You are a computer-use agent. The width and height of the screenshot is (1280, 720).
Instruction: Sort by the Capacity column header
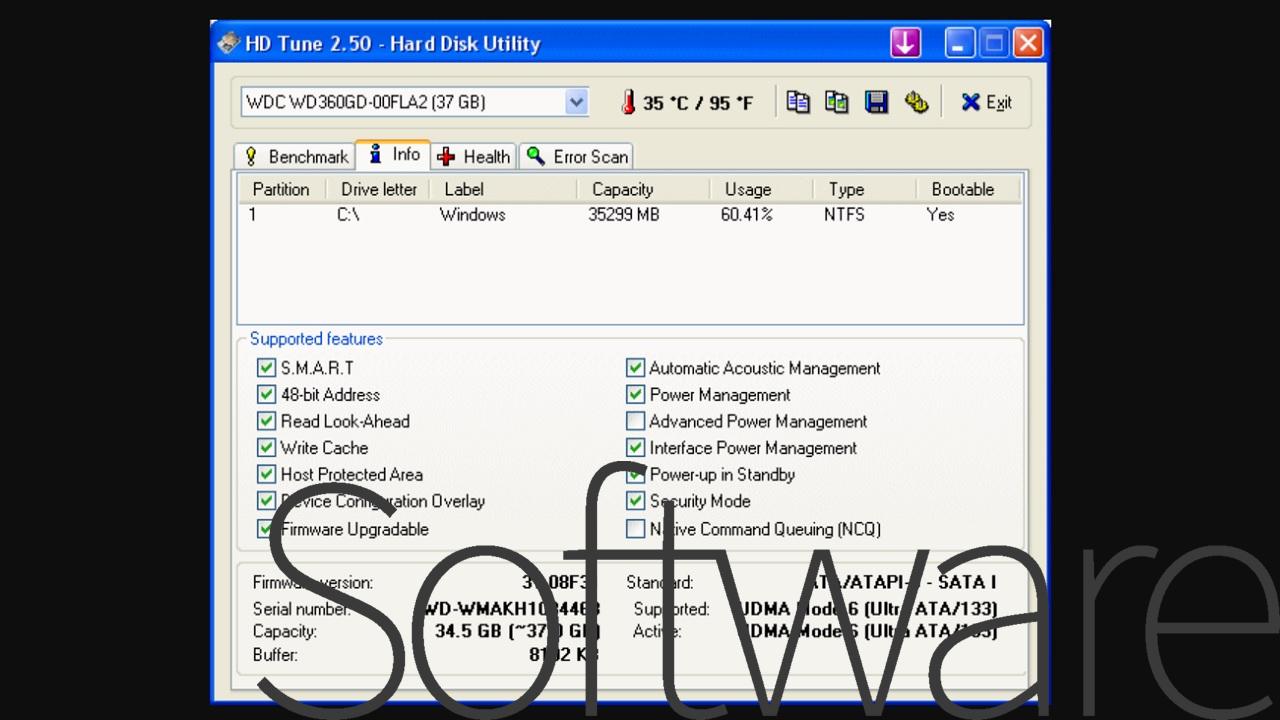(643, 189)
